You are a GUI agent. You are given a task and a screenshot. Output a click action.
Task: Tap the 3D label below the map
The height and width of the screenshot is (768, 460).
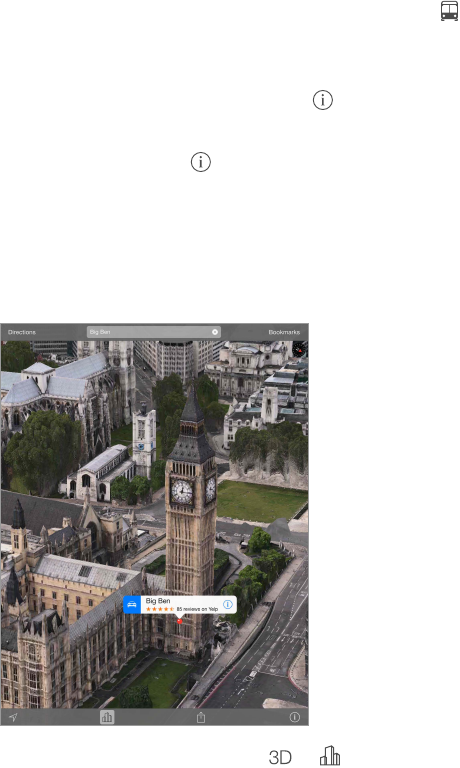tap(280, 757)
